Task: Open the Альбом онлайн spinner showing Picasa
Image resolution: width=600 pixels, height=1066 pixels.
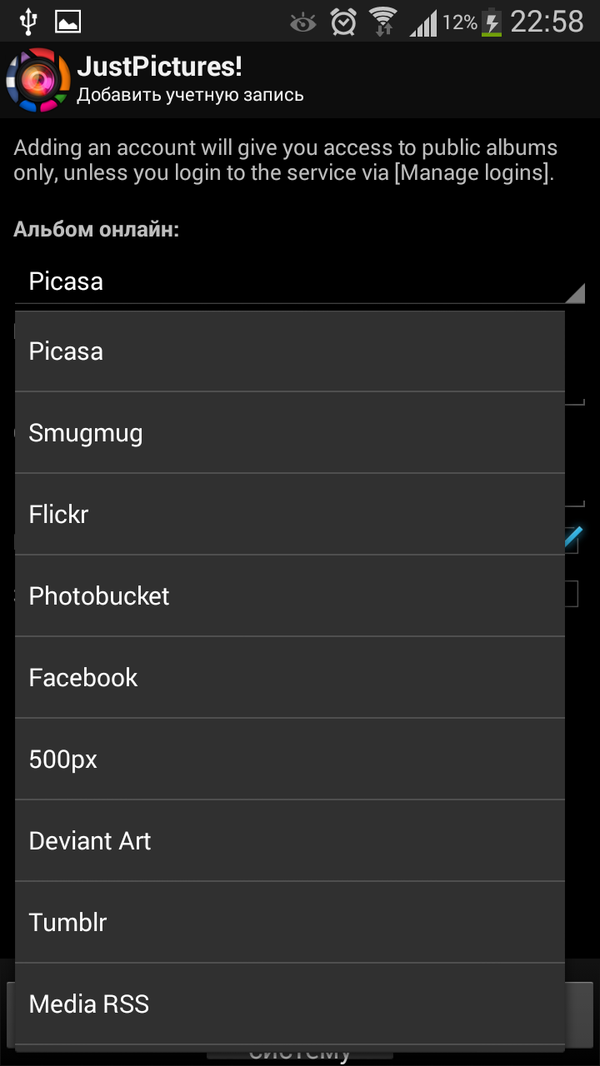Action: click(290, 281)
